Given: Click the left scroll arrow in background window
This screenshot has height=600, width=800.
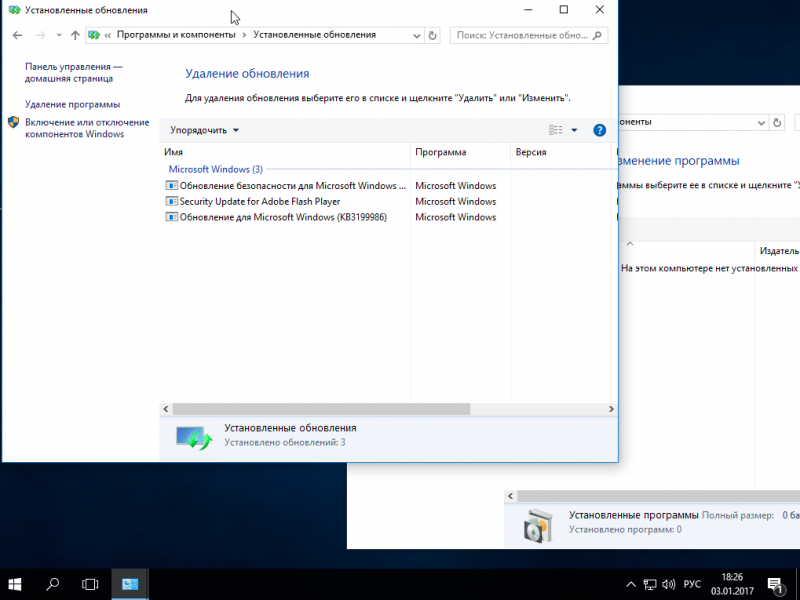Looking at the screenshot, I should click(x=511, y=496).
